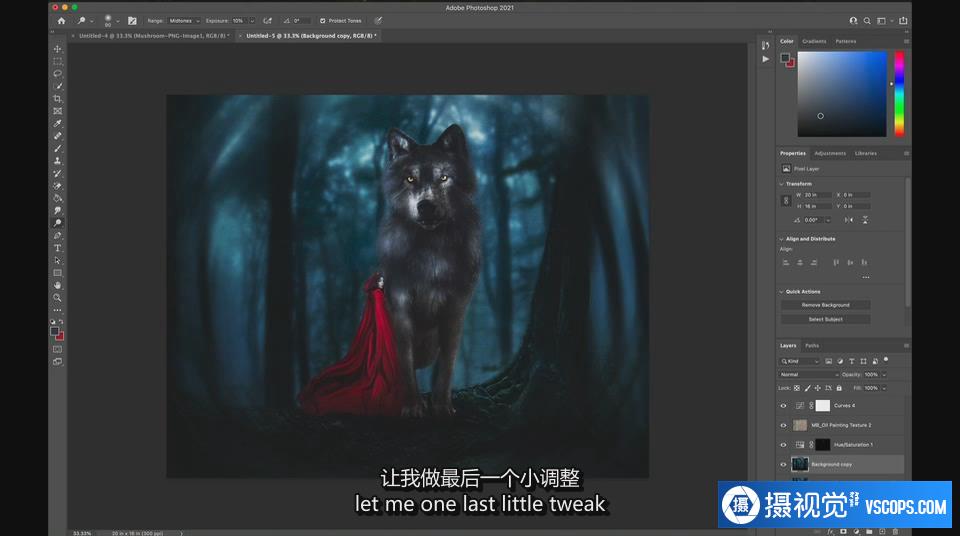This screenshot has width=960, height=536.
Task: Open the search icon at top right
Action: (x=867, y=21)
